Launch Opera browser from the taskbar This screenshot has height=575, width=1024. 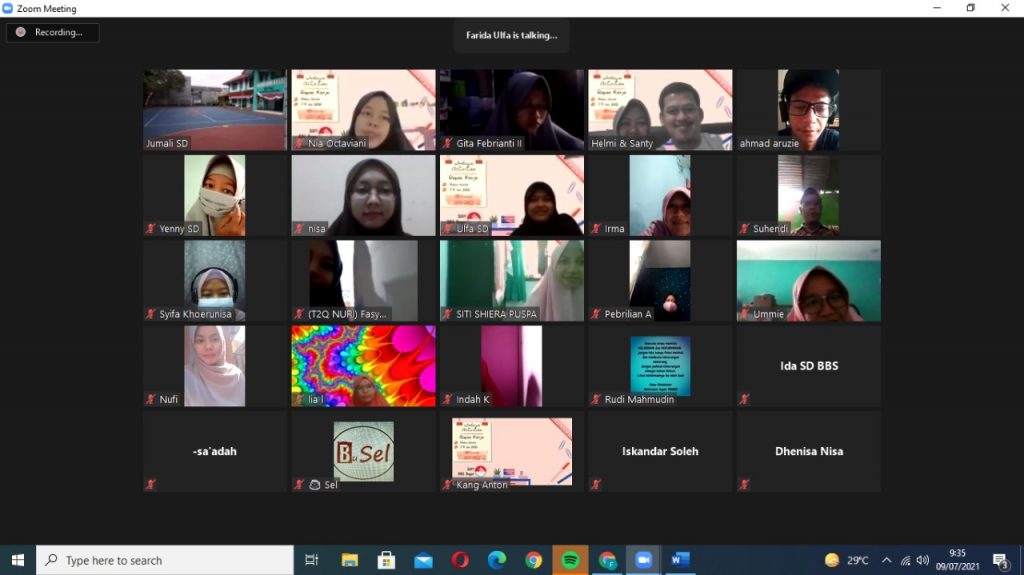coord(460,560)
